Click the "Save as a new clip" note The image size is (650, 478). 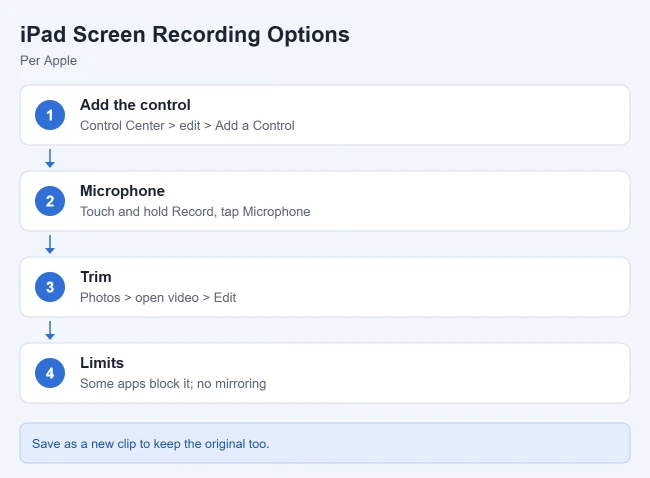(x=325, y=443)
